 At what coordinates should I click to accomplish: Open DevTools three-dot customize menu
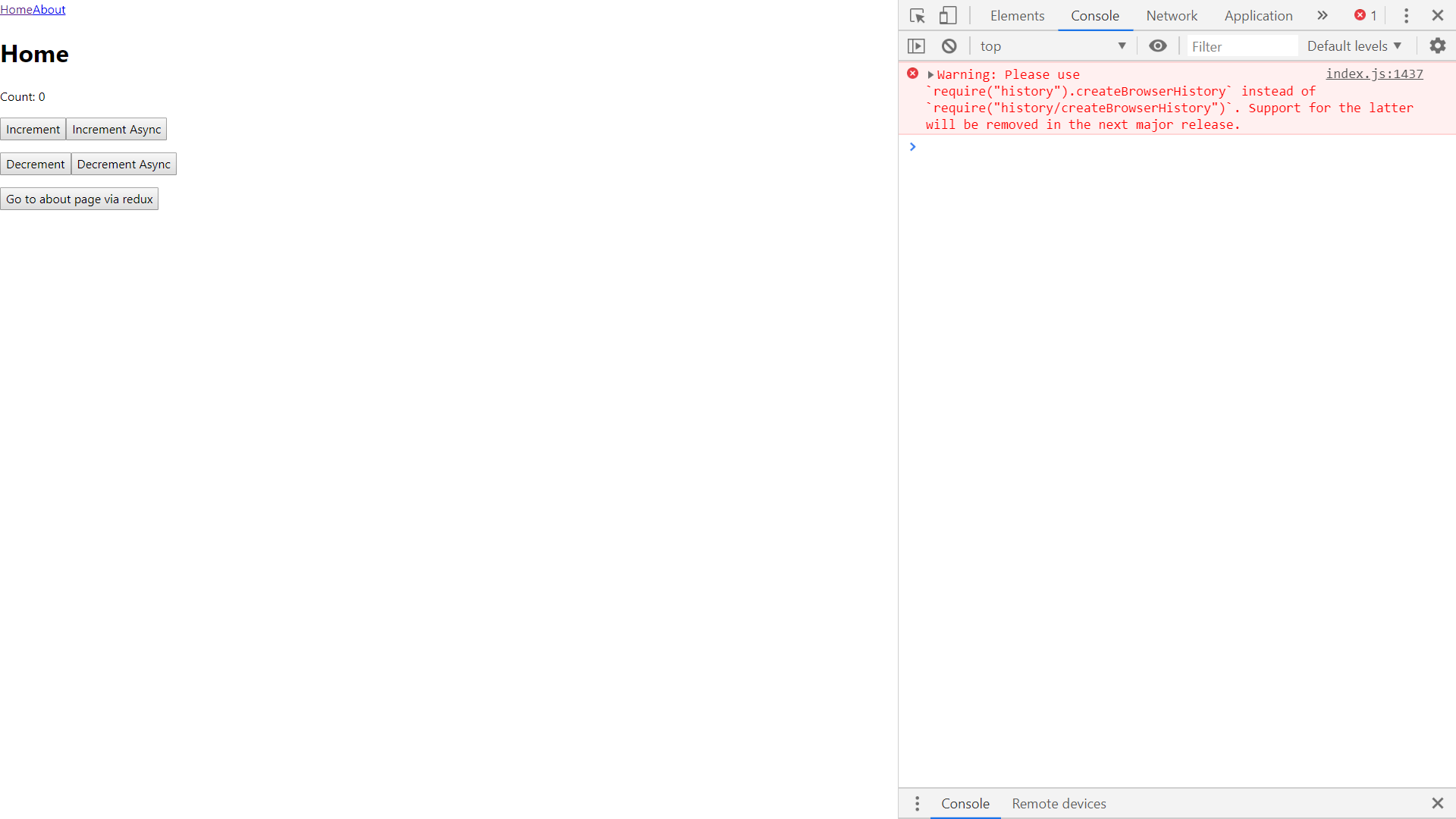(x=1406, y=16)
